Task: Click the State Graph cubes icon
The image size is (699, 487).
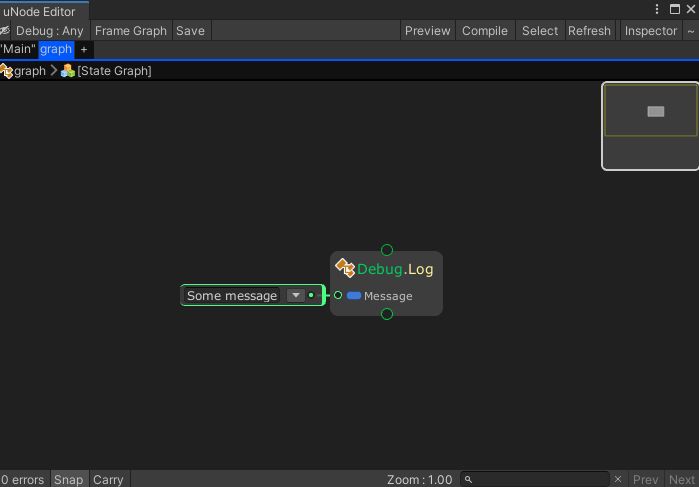Action: 68,71
